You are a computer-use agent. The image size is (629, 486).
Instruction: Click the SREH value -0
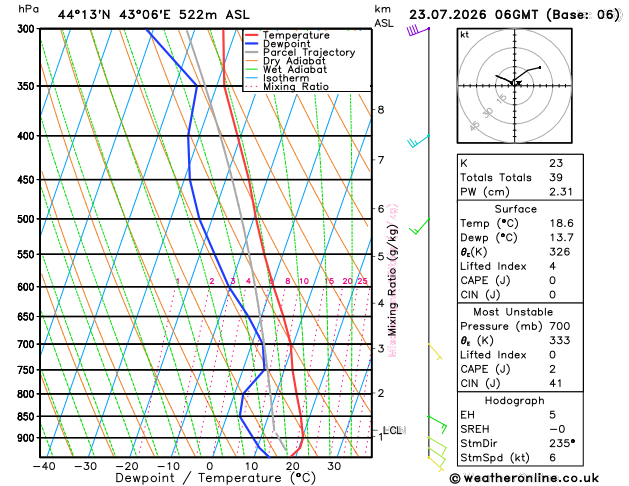pos(557,429)
